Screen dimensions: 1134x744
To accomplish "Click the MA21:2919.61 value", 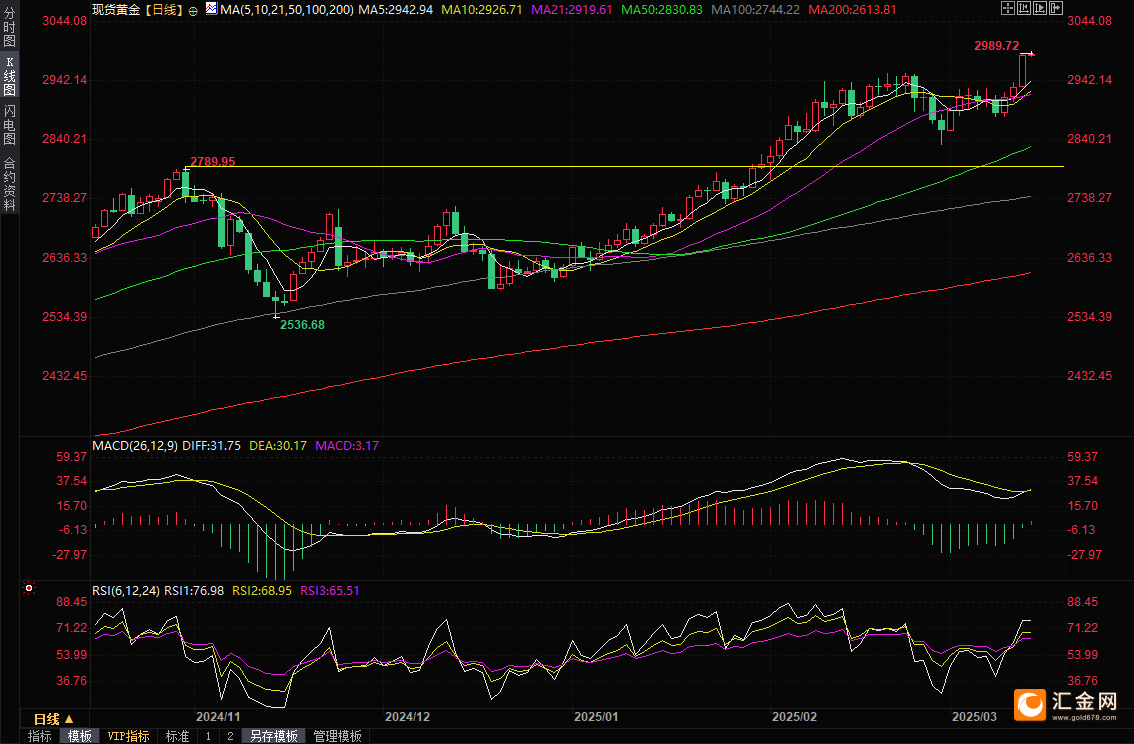I will pos(571,10).
